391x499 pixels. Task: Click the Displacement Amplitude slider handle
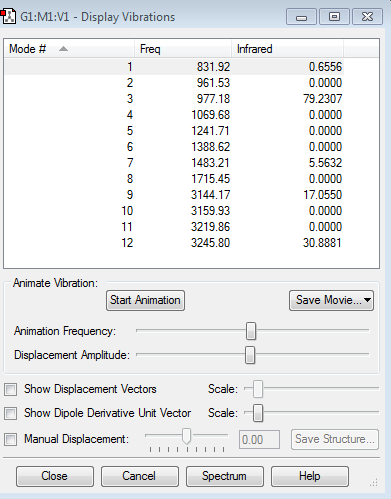coord(250,355)
